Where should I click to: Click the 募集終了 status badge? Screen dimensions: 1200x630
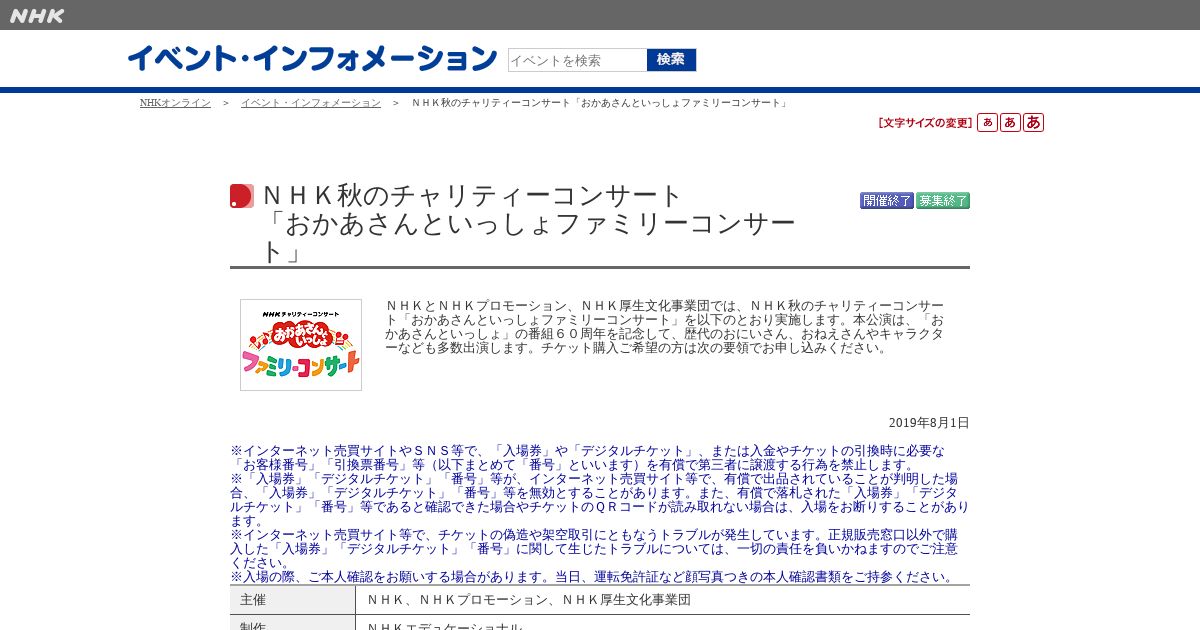click(x=943, y=201)
